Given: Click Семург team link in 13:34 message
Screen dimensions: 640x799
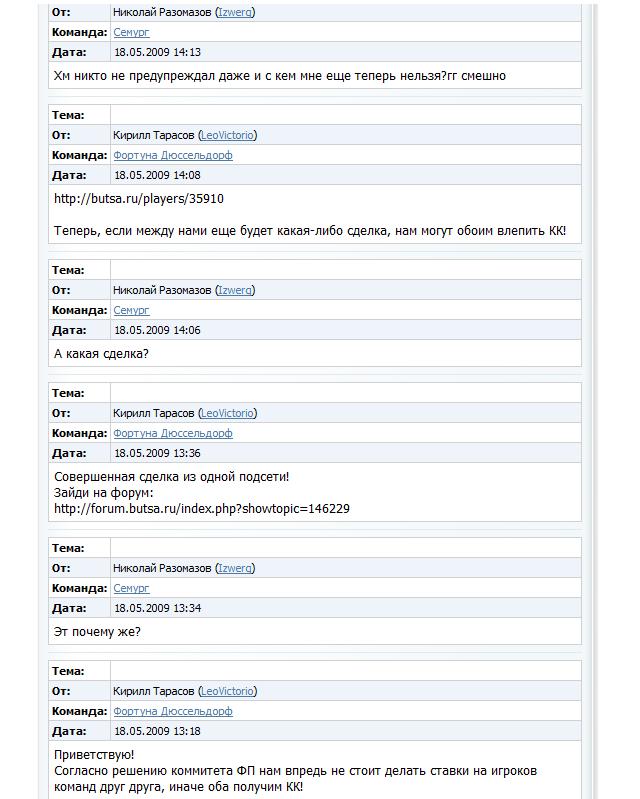Looking at the screenshot, I should [x=131, y=588].
